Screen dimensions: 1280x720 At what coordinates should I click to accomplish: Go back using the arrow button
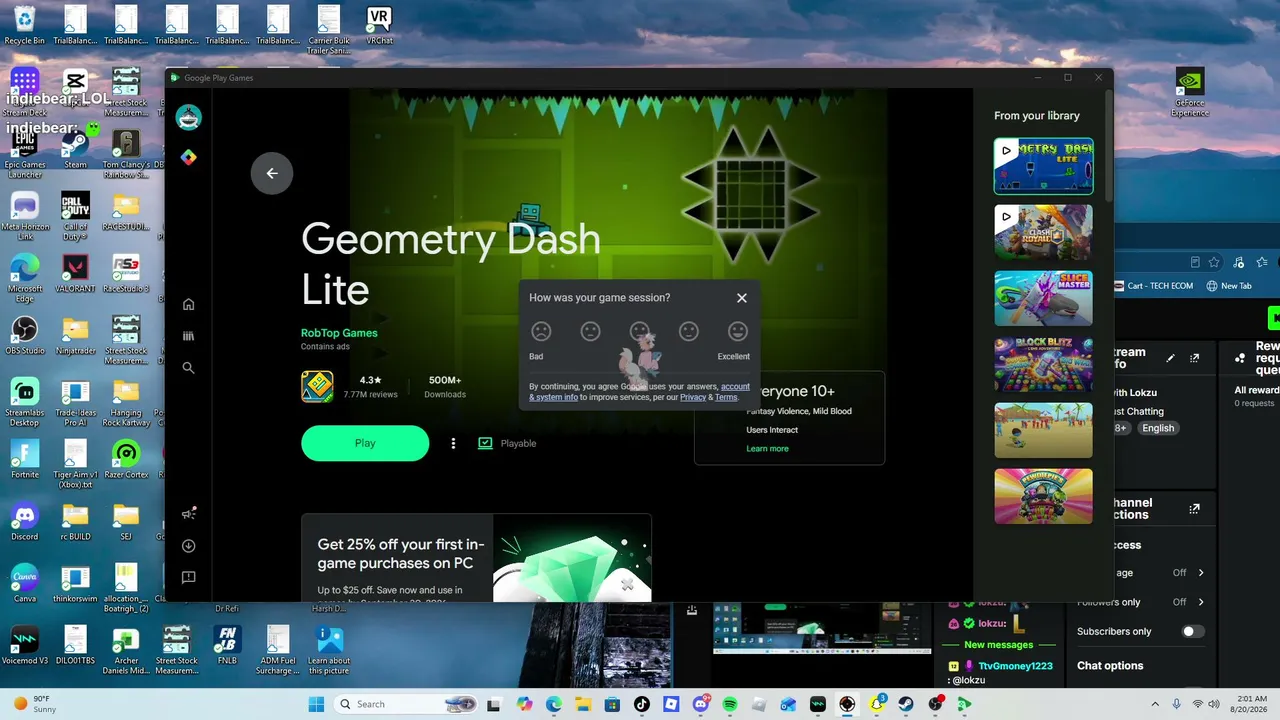point(271,173)
